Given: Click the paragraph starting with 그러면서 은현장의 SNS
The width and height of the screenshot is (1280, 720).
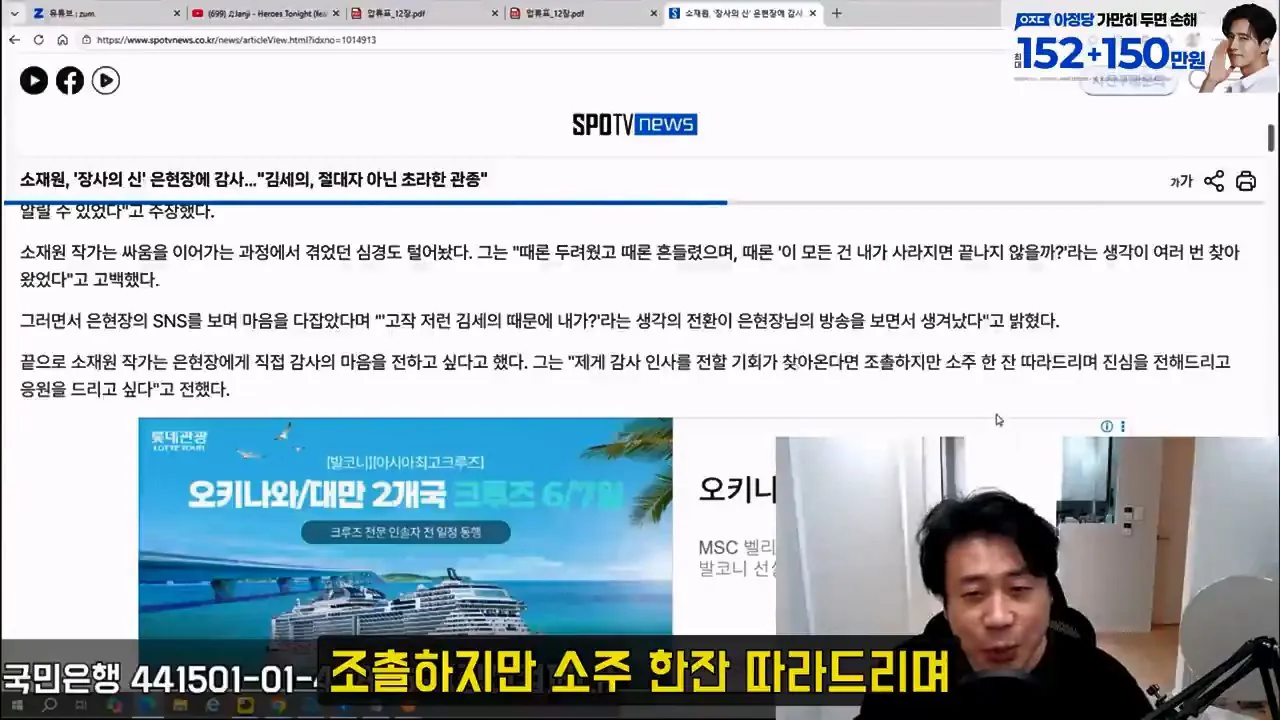Looking at the screenshot, I should (540, 321).
